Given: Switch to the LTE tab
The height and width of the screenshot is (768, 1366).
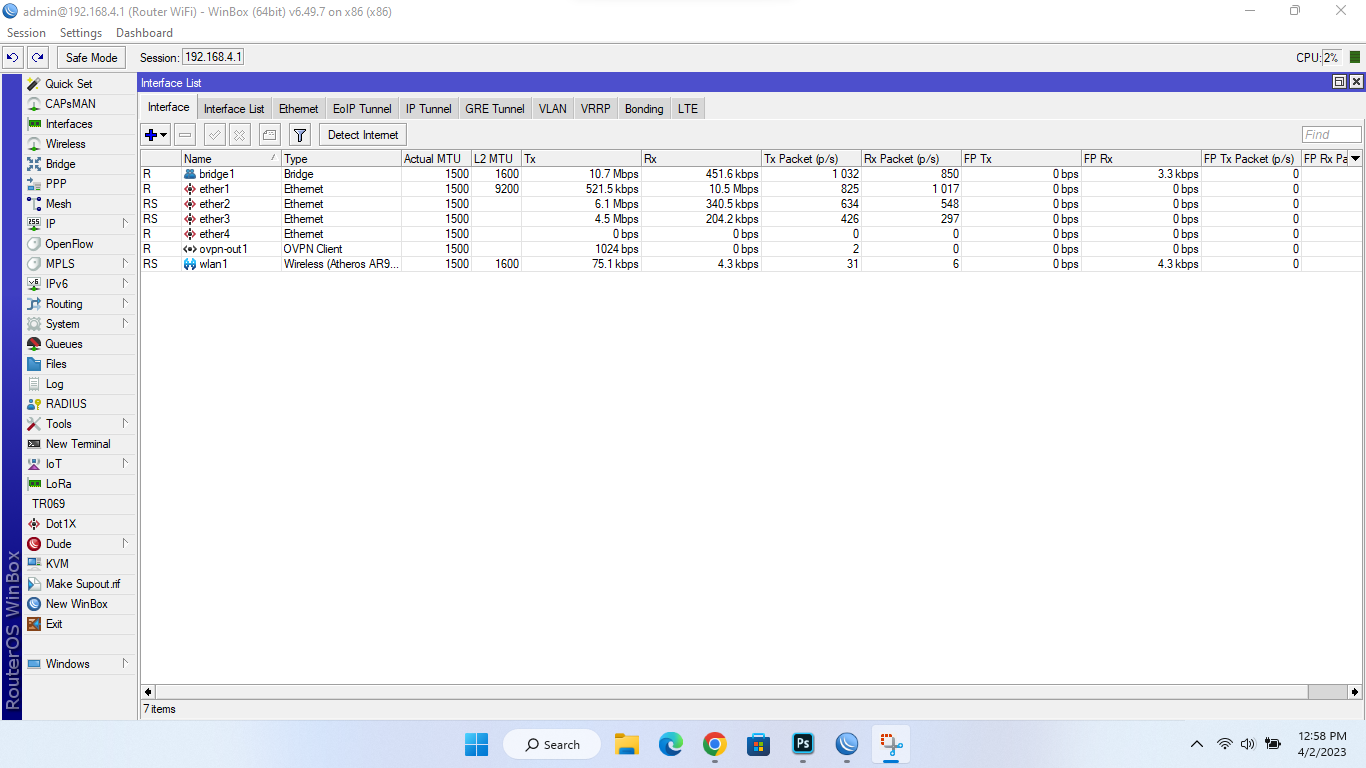Looking at the screenshot, I should point(688,109).
